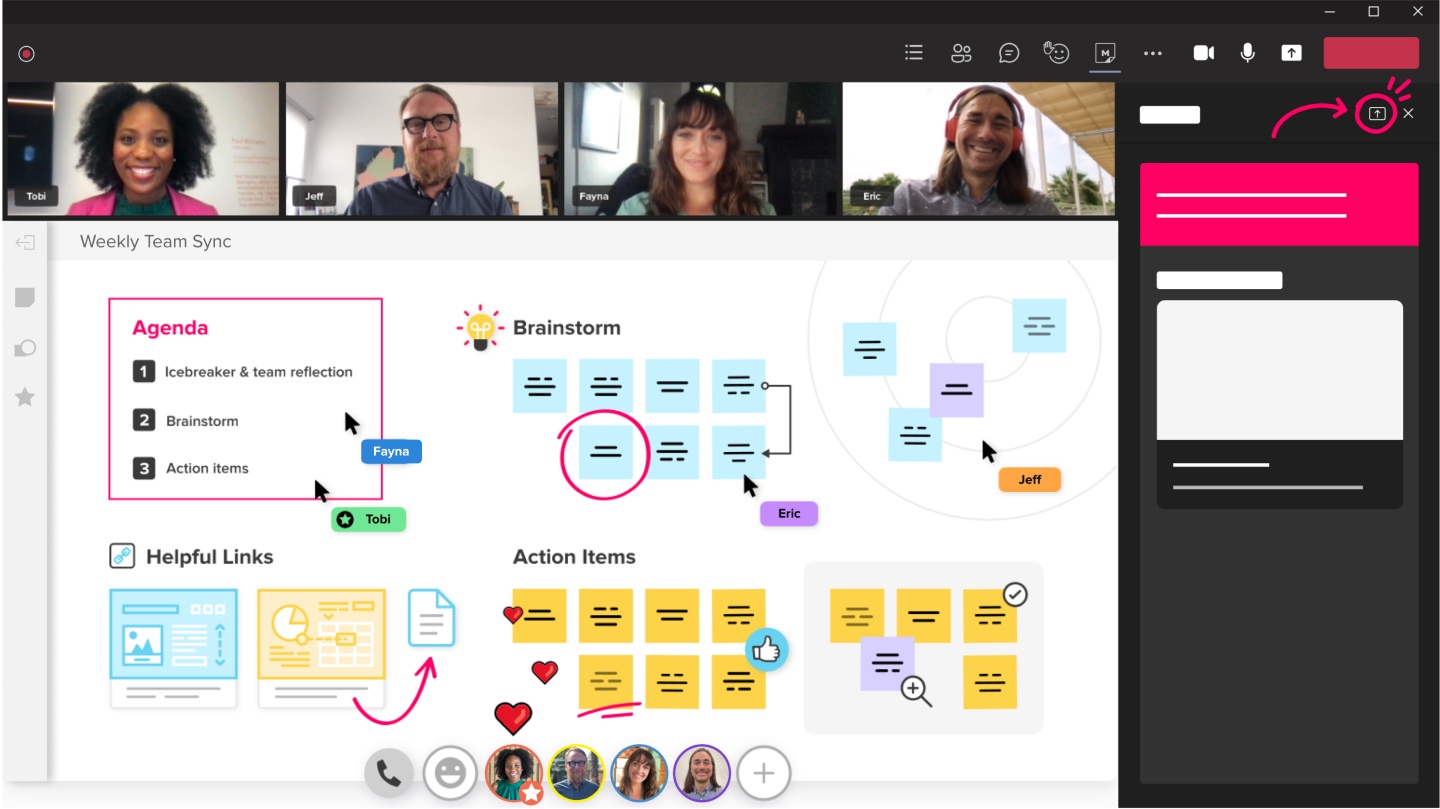The width and height of the screenshot is (1440, 809).
Task: Expand the add participant plus control
Action: tap(763, 772)
